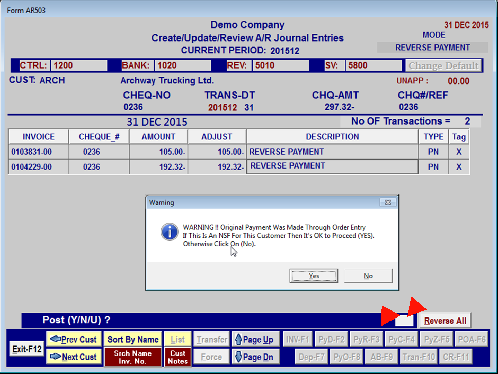498x374 pixels.
Task: Click the PyD-F2 button
Action: (x=331, y=339)
